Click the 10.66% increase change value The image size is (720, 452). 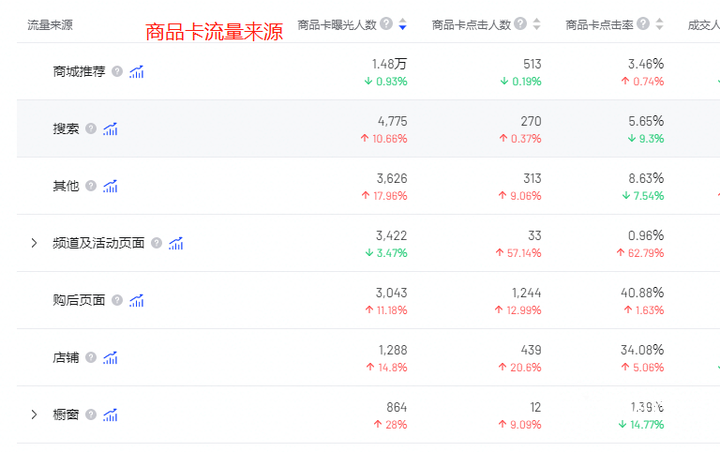click(389, 139)
